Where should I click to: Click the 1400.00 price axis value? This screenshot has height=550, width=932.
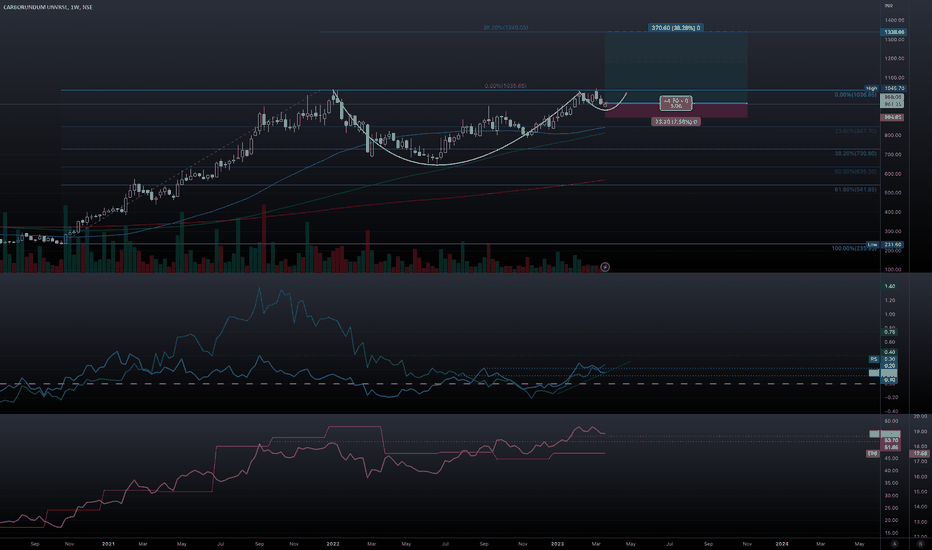click(895, 20)
